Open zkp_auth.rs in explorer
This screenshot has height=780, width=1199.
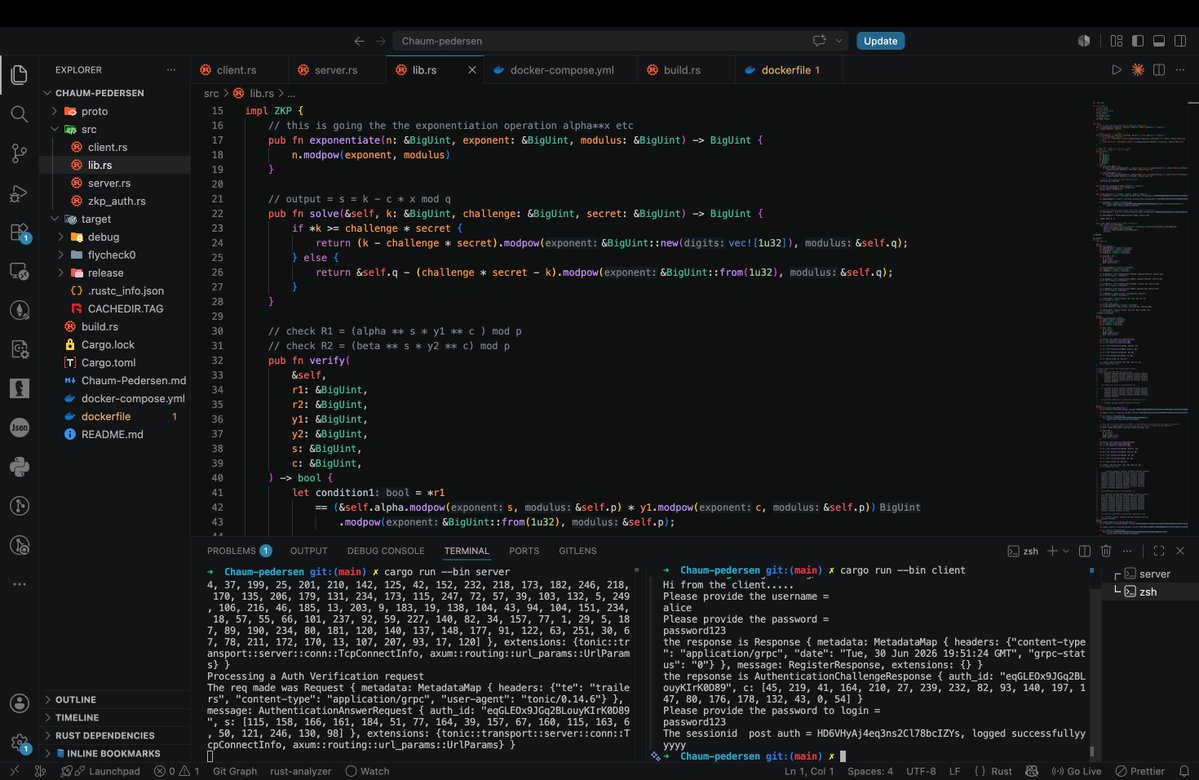click(116, 201)
